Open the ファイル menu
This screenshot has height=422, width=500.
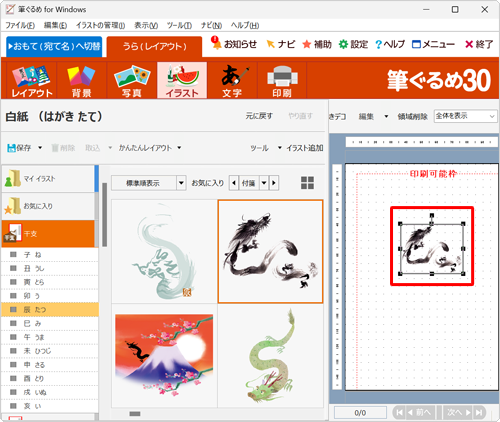point(20,25)
